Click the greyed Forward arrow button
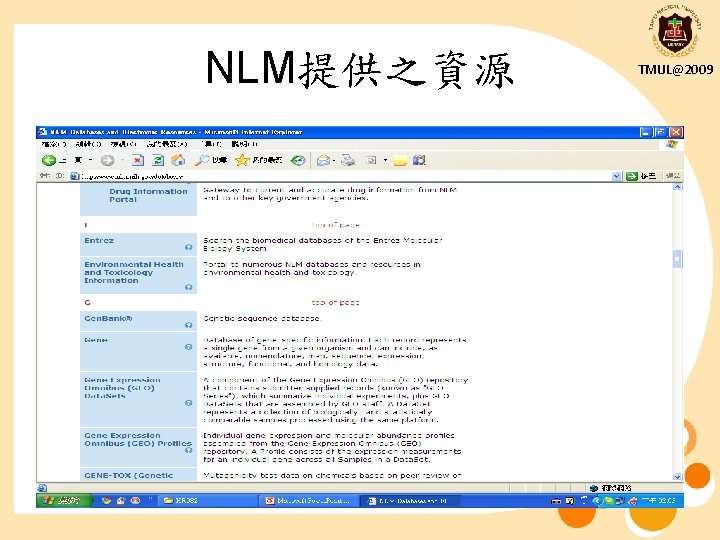This screenshot has height=540, width=720. (107, 160)
